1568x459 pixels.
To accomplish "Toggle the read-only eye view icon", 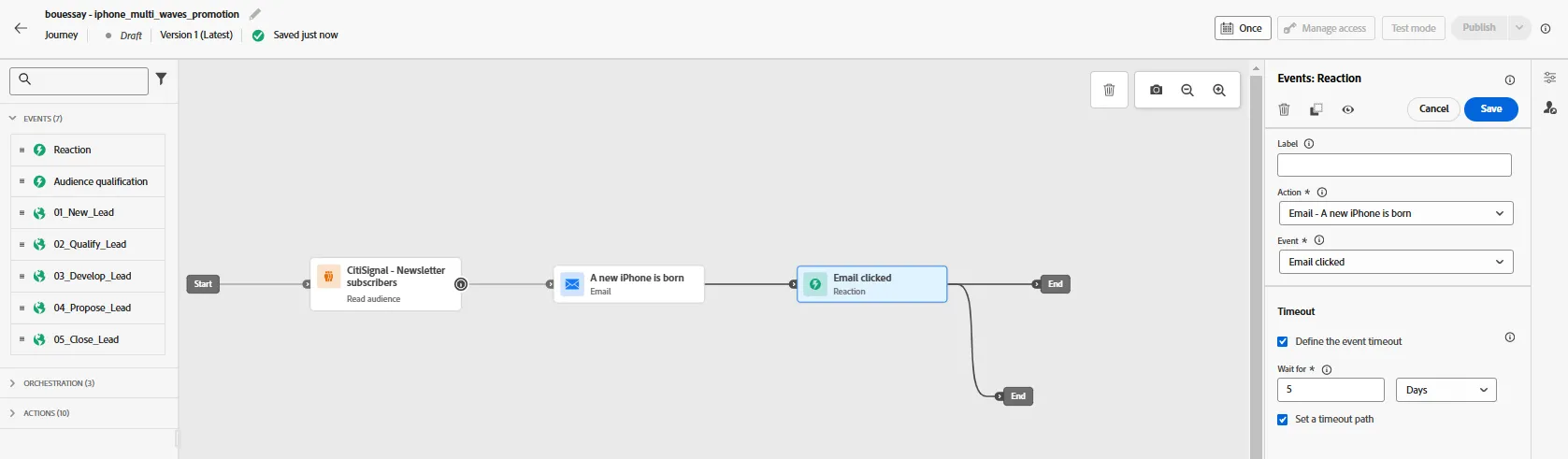I will pyautogui.click(x=1348, y=109).
